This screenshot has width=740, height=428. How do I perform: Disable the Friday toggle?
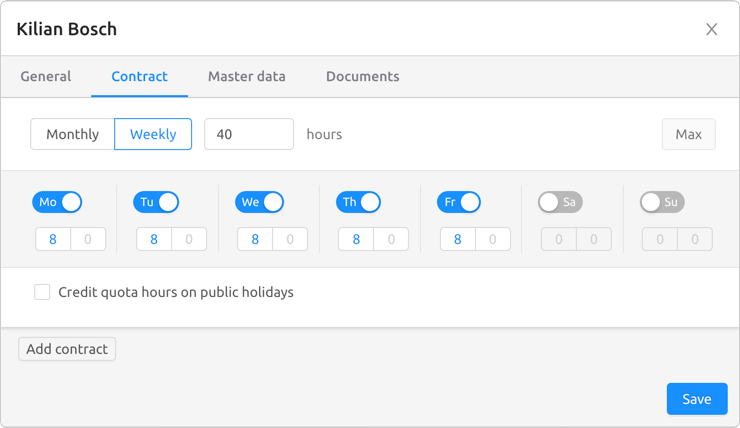[459, 202]
